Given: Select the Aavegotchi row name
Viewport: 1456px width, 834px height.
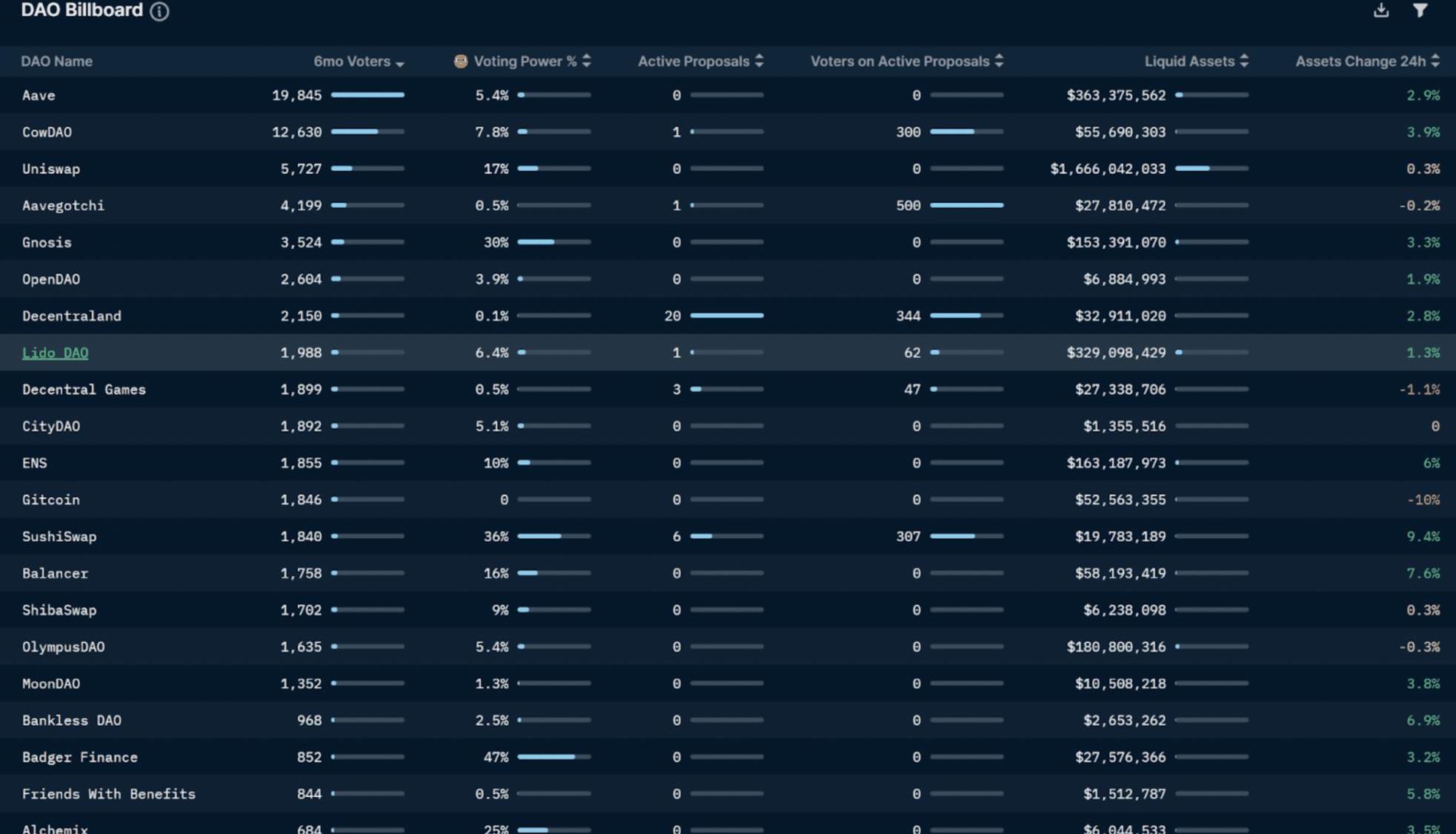Looking at the screenshot, I should point(63,206).
